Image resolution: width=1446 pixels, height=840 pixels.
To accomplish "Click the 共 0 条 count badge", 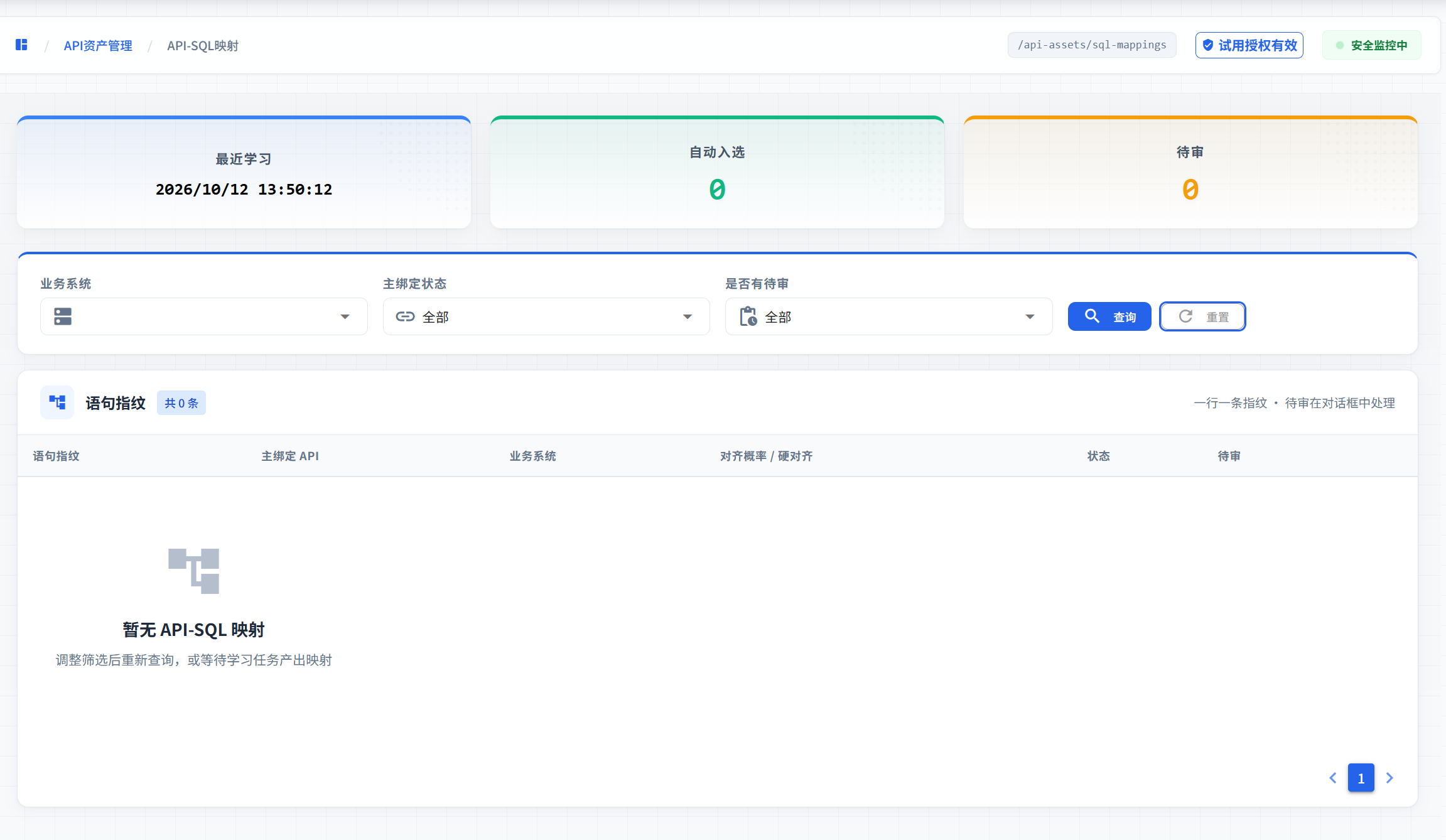I will click(181, 403).
